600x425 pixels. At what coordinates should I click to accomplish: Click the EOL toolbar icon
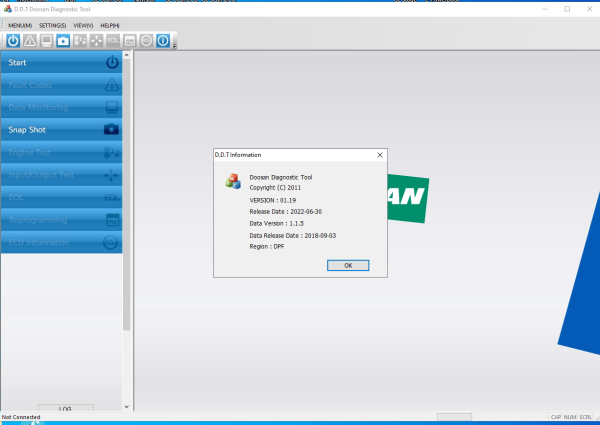113,41
